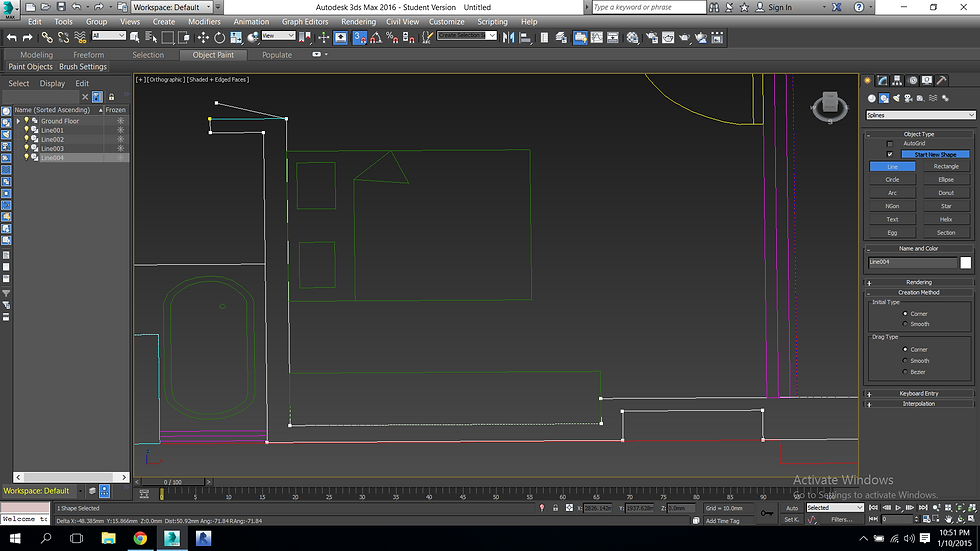Image resolution: width=980 pixels, height=551 pixels.
Task: Activate the Select and Rotate tool
Action: pyautogui.click(x=219, y=38)
